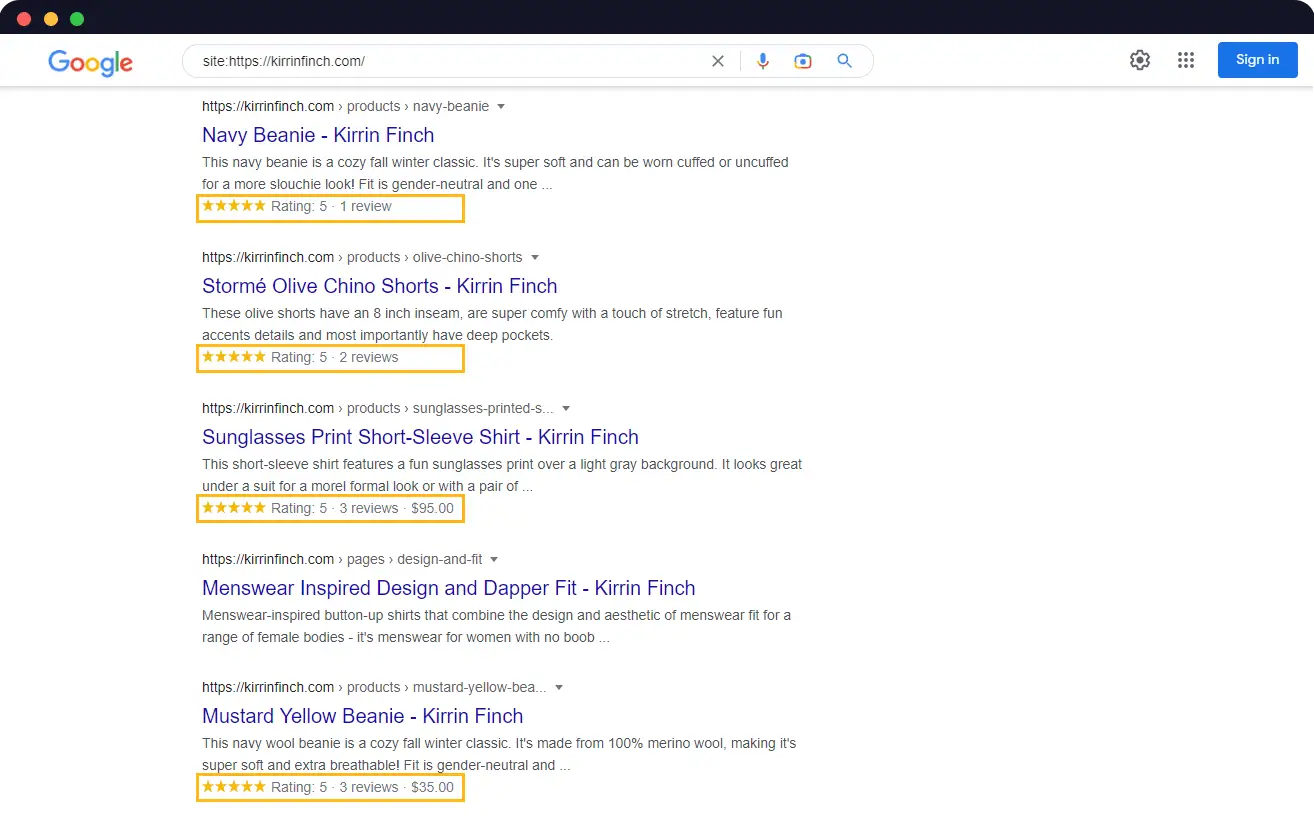Clear the search query using the X icon
Image resolution: width=1314 pixels, height=818 pixels.
718,61
